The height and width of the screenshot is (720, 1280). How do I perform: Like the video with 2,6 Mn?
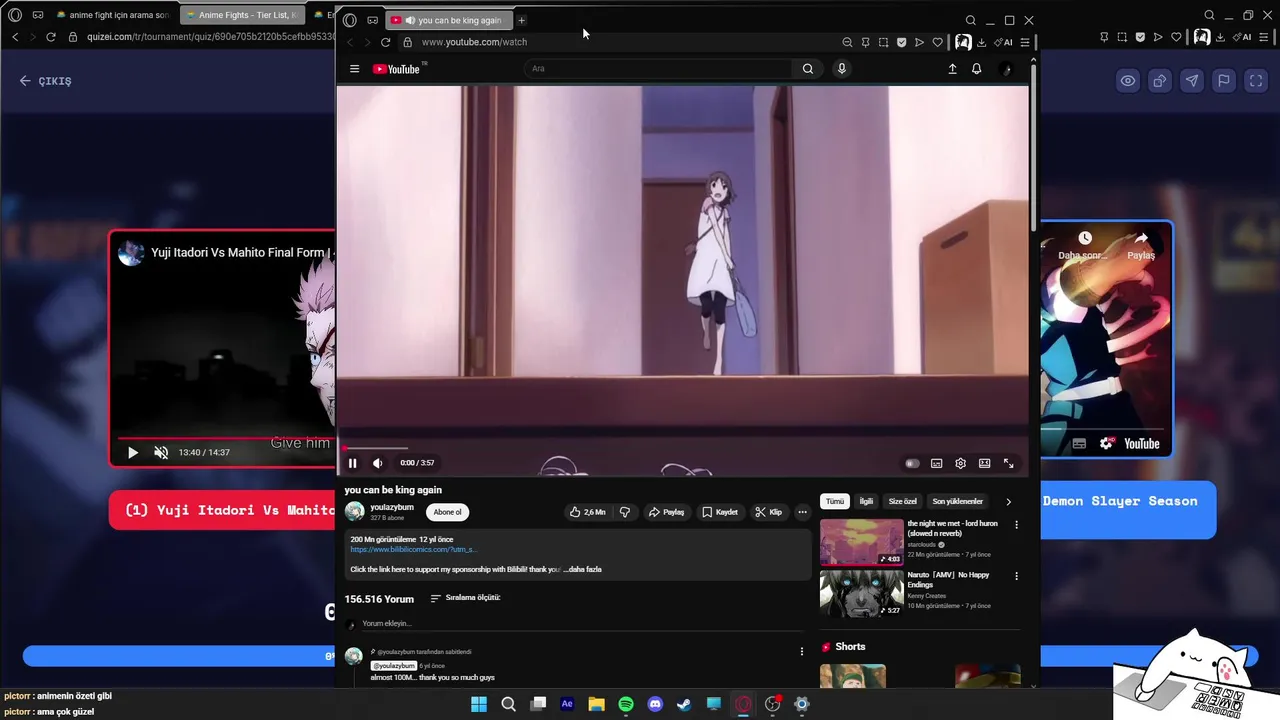coord(588,512)
